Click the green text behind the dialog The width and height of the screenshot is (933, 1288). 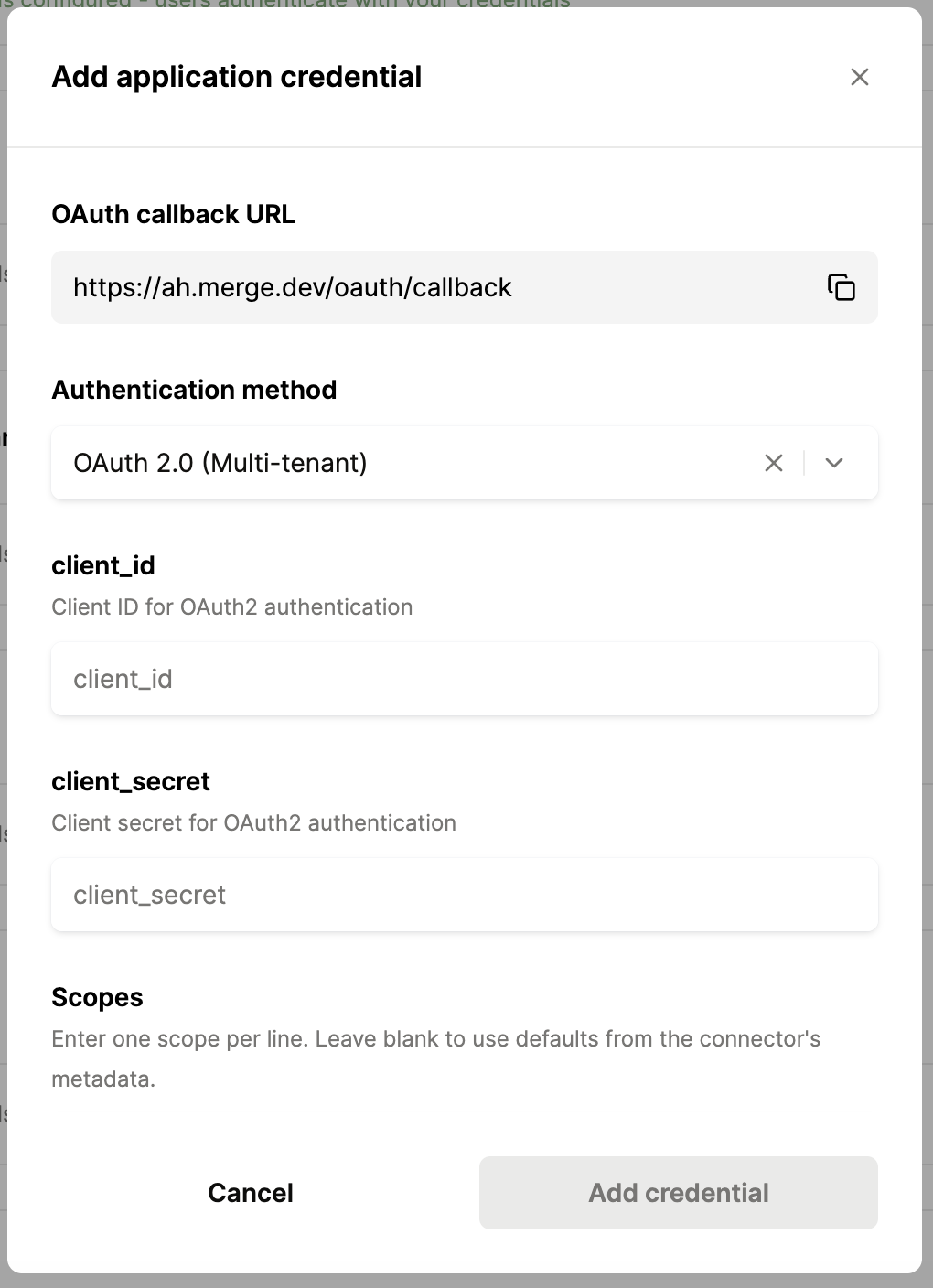coord(285,4)
